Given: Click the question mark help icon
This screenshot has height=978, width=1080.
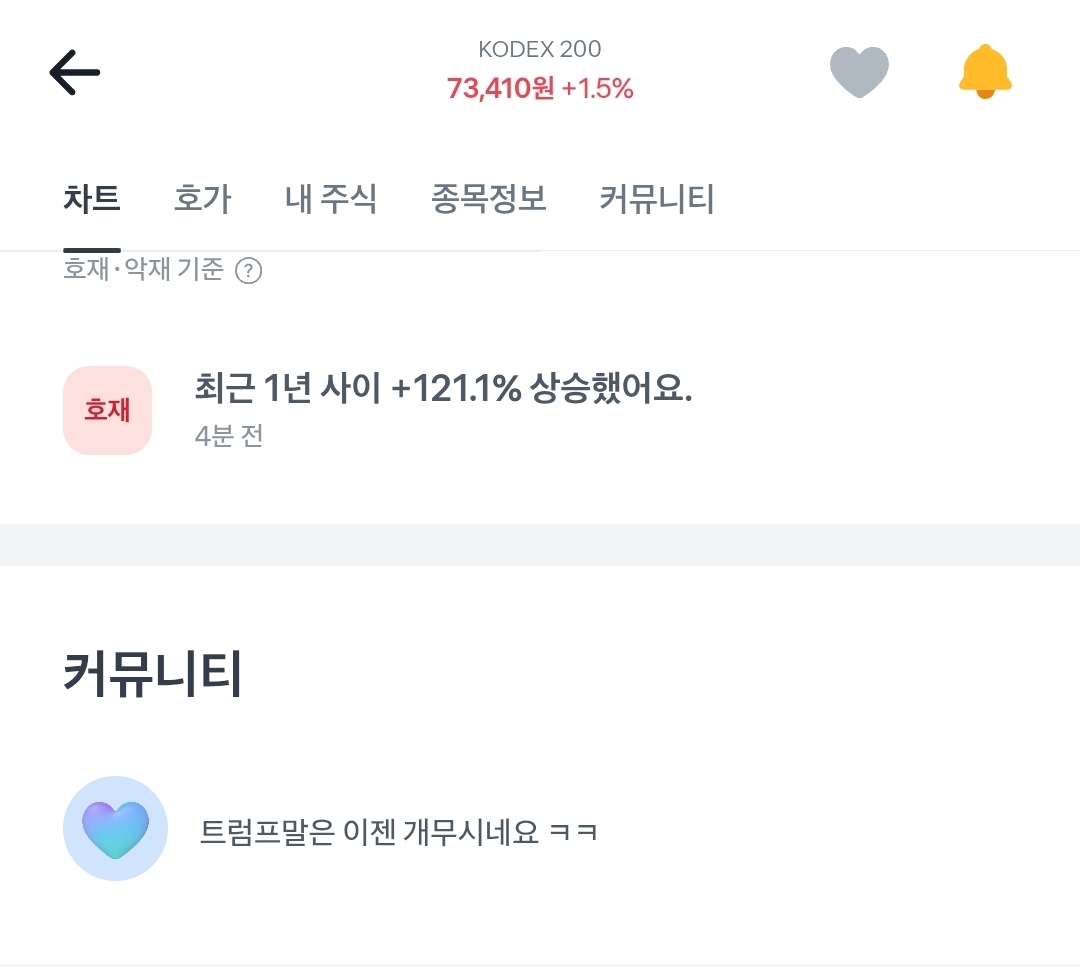Looking at the screenshot, I should [x=248, y=271].
